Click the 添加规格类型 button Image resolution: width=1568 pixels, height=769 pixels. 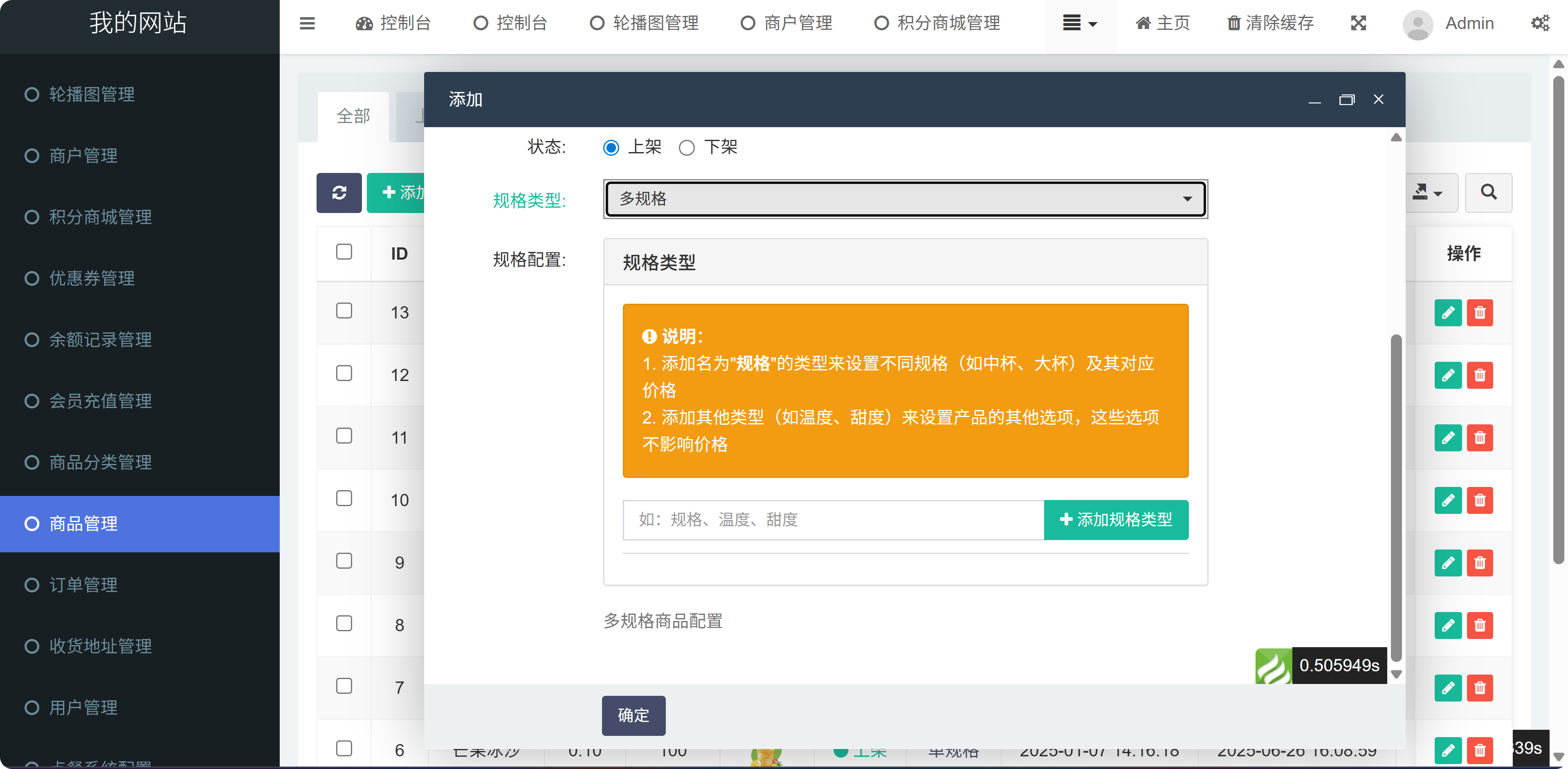pos(1116,520)
